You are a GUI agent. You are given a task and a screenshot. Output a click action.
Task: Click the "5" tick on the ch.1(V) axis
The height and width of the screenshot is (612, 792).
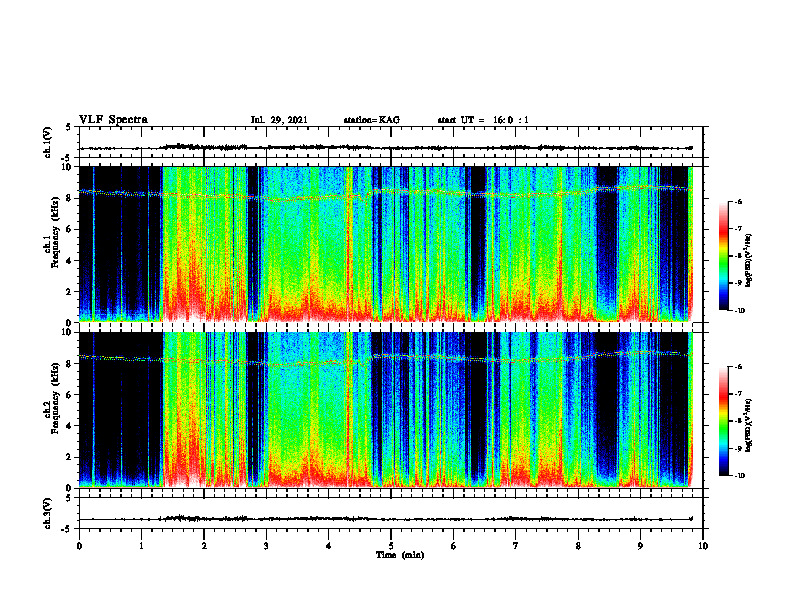pos(69,128)
